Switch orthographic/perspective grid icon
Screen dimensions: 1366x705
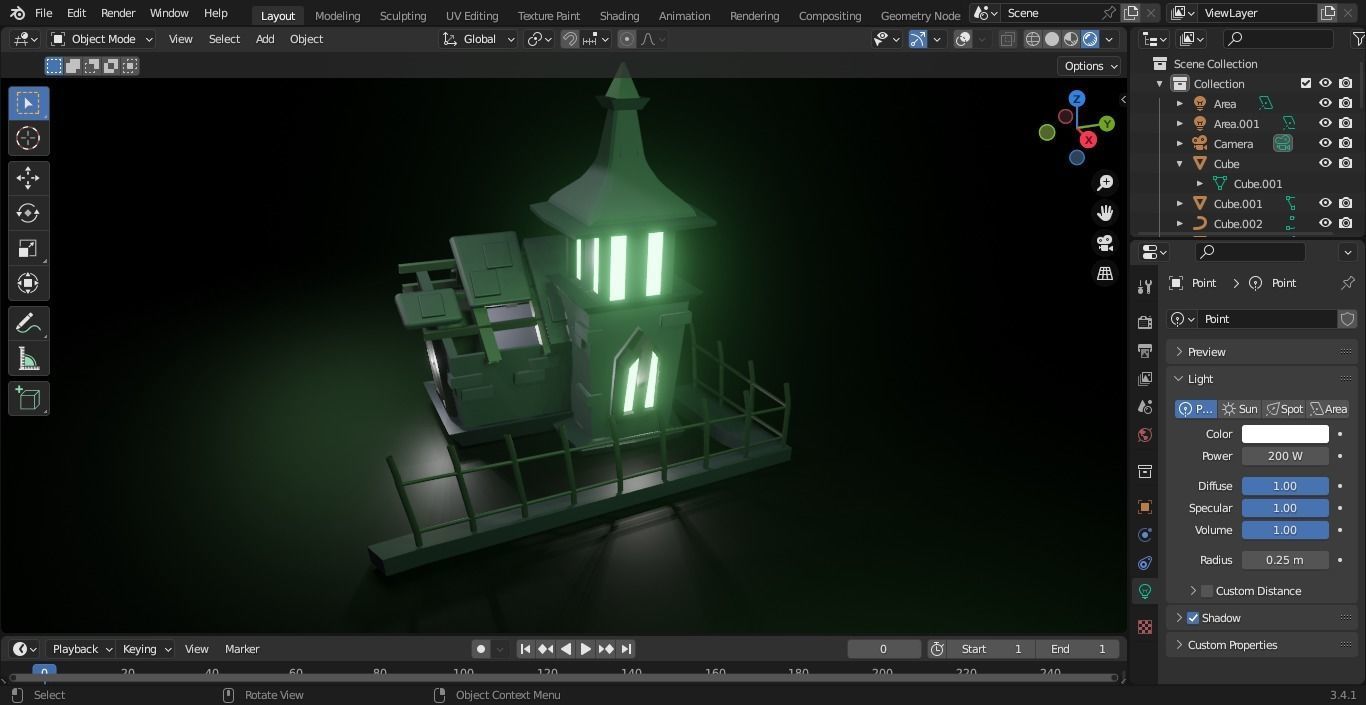coord(1105,273)
